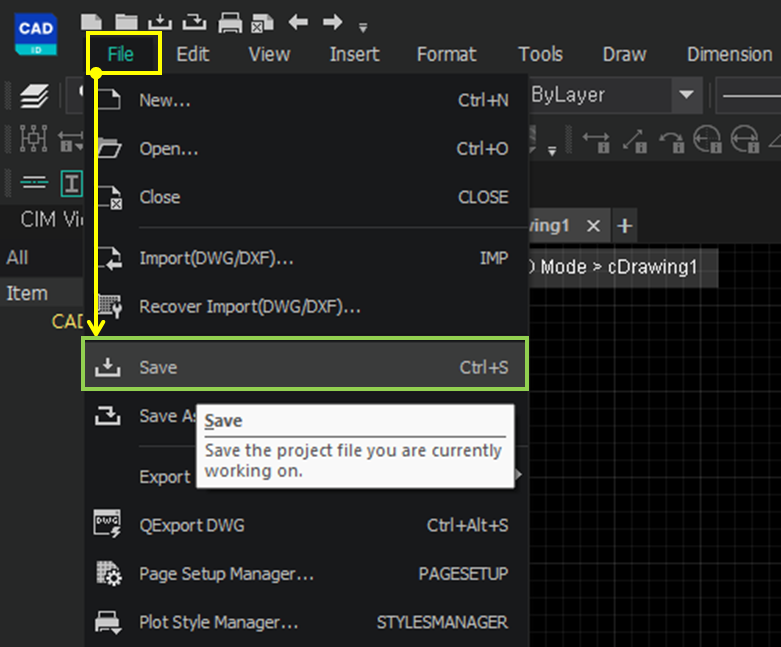Click the Save As icon in quick access toolbar
This screenshot has width=781, height=647.
(x=194, y=22)
